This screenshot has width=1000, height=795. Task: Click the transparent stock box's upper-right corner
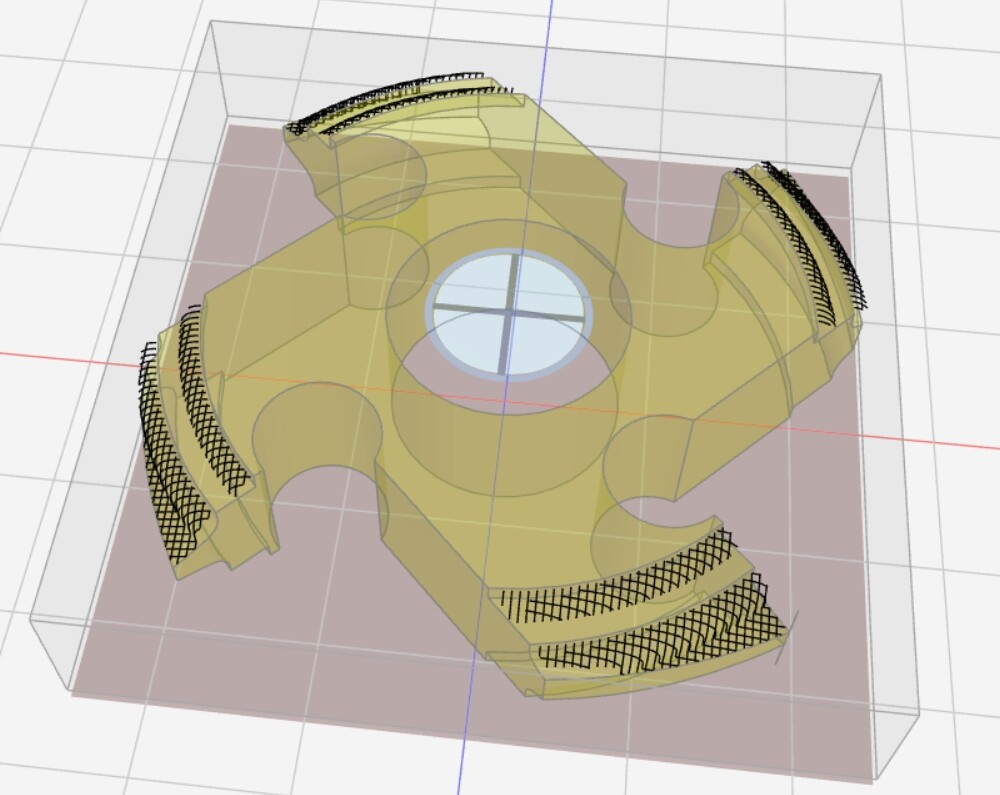pos(880,80)
